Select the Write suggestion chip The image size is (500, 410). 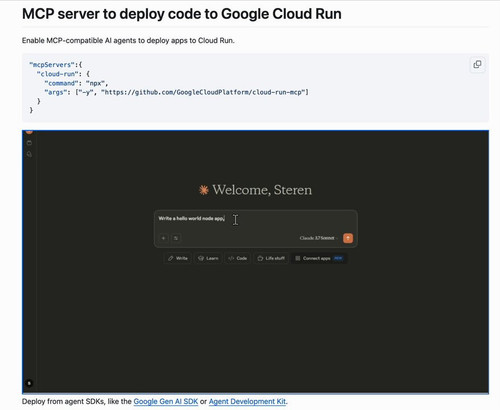[178, 258]
